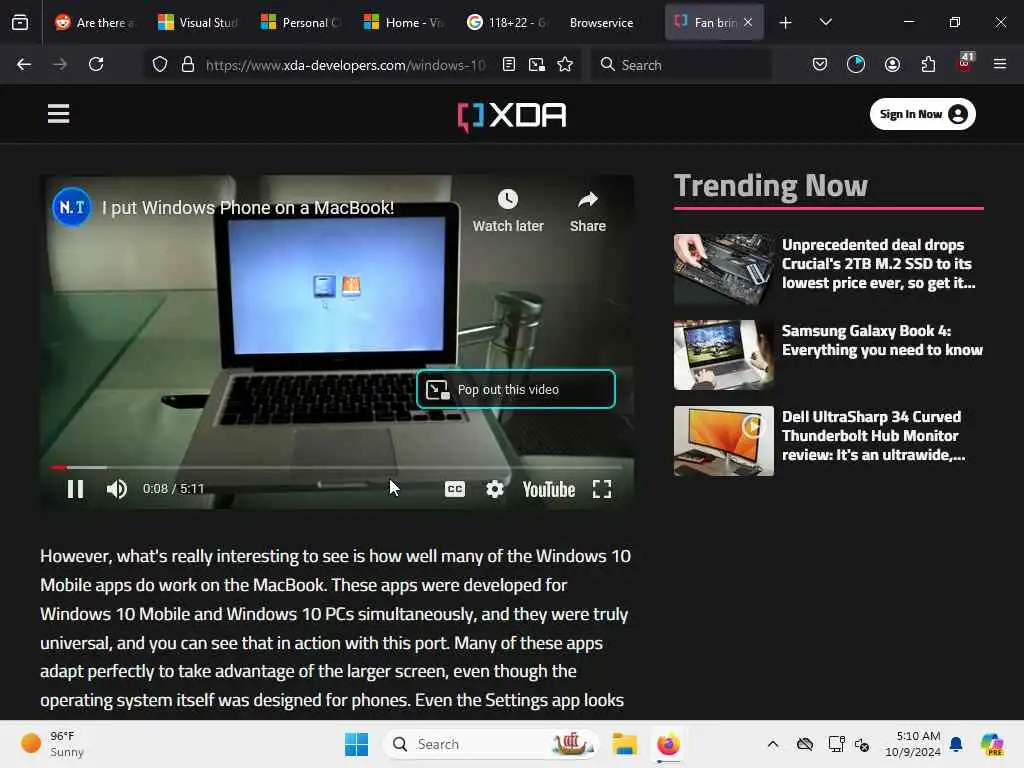Image resolution: width=1024 pixels, height=768 pixels.
Task: Open Crucial 2TB M.2 SSD deal article
Action: [x=879, y=264]
